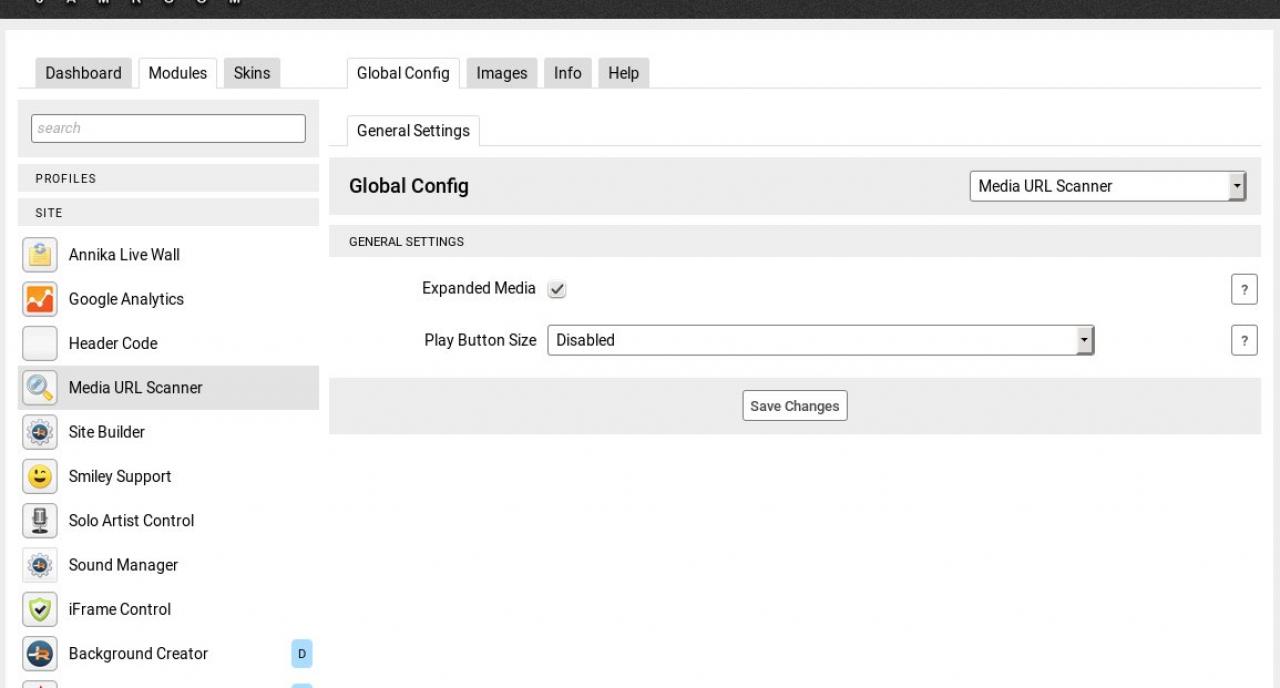Click the Media URL Scanner magnifier icon
The image size is (1280, 688).
click(x=40, y=387)
